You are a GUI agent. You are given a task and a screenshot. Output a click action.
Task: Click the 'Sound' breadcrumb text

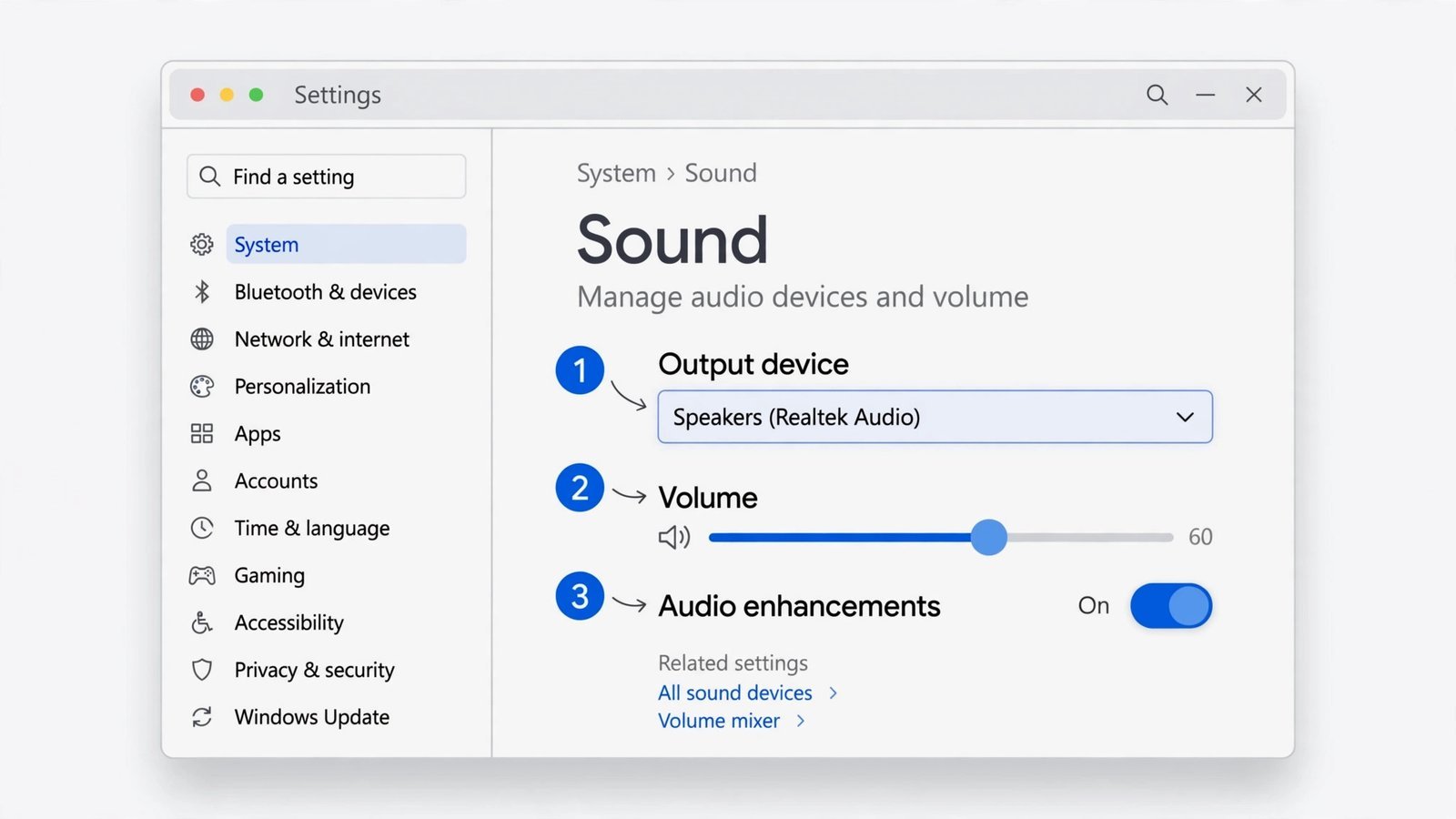(x=721, y=173)
